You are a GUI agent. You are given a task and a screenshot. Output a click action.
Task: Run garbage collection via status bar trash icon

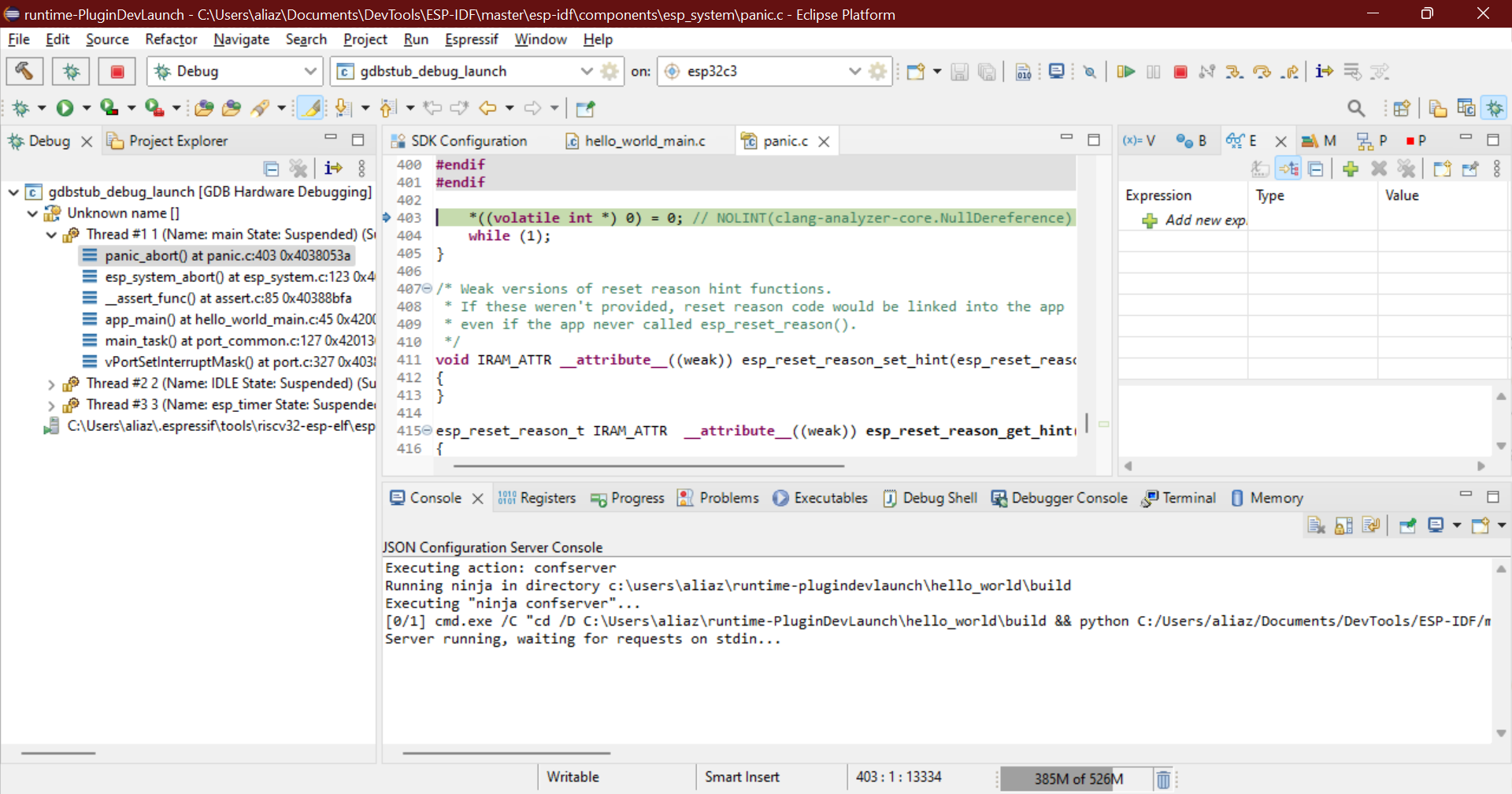tap(1163, 778)
